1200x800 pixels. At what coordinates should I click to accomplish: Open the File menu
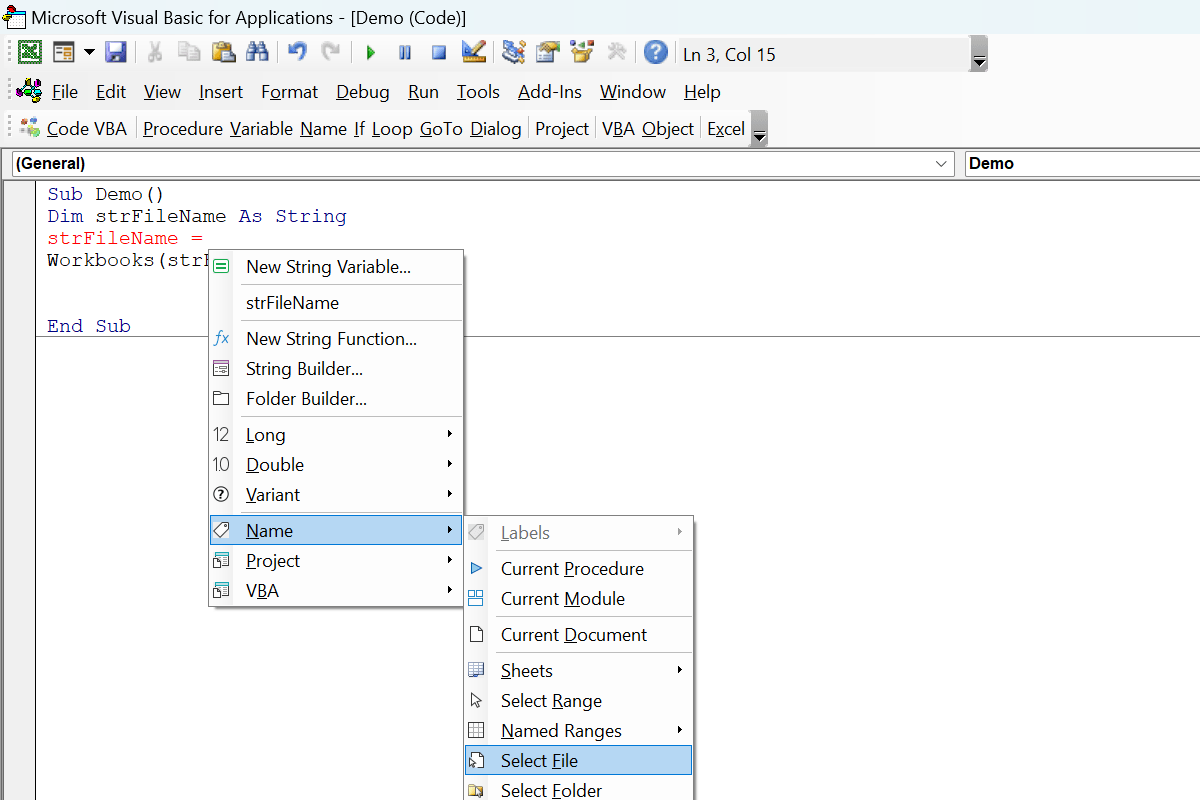(65, 92)
